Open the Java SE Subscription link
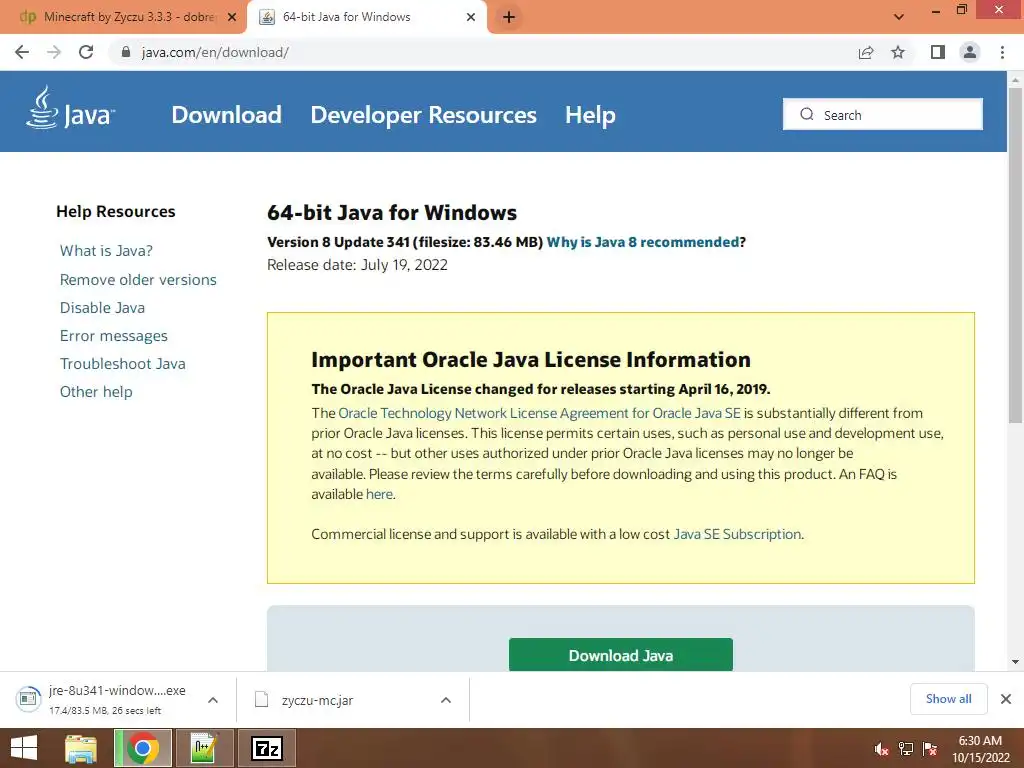The height and width of the screenshot is (768, 1024). point(737,534)
